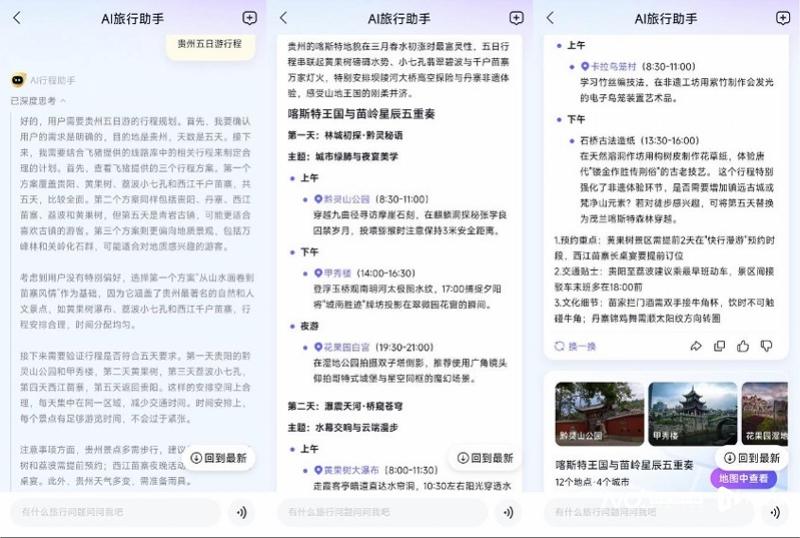Select the 第二天 day heading line
Screen dimensions: 800x538
(x=345, y=406)
